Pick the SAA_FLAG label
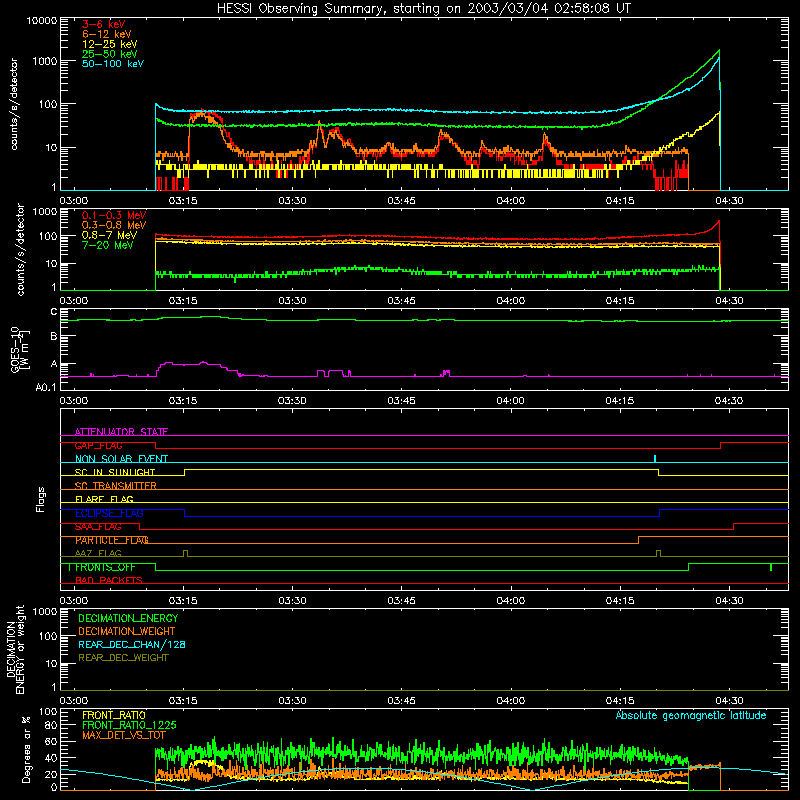 98,527
